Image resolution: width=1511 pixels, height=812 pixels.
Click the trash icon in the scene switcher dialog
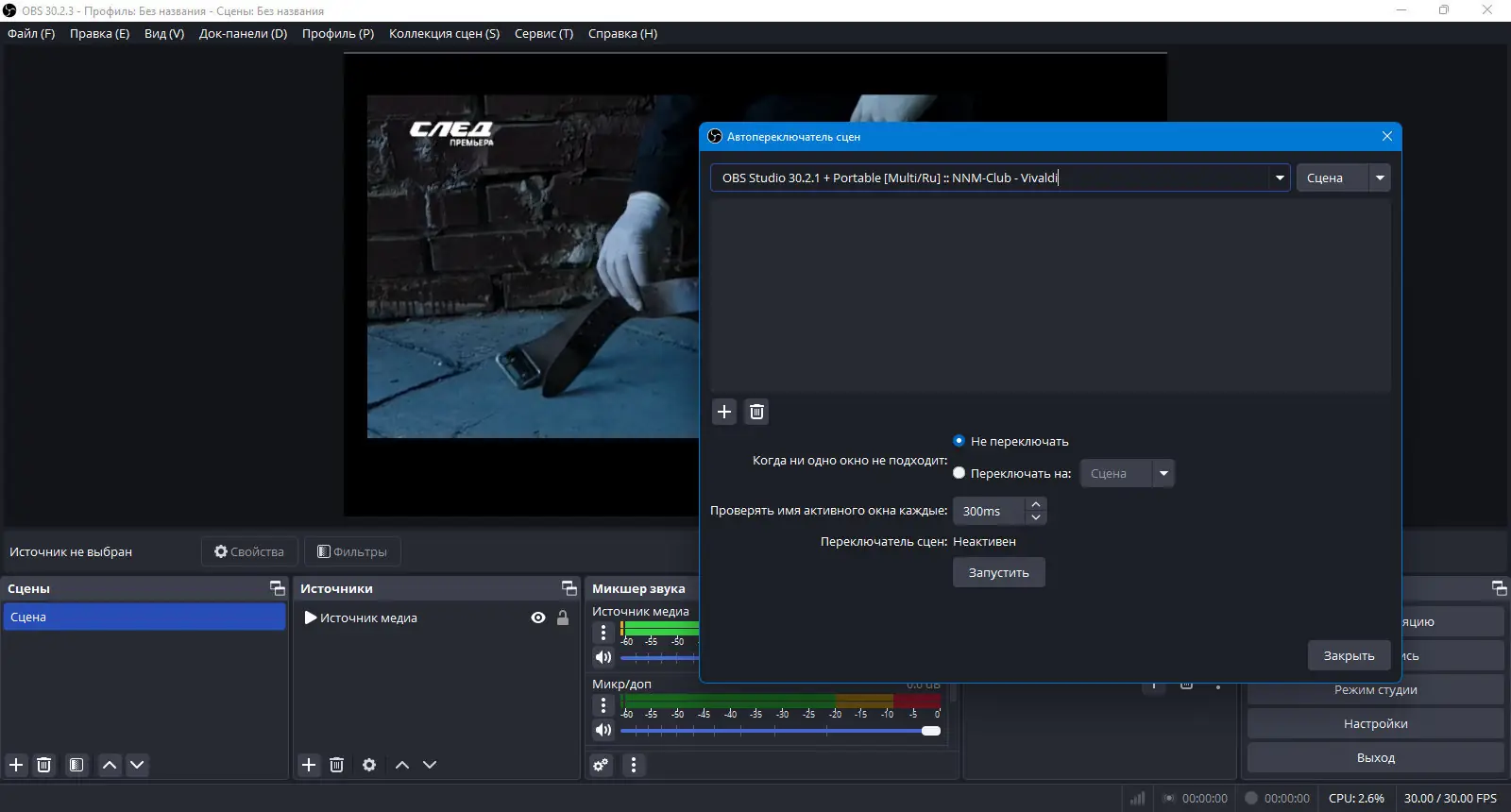pyautogui.click(x=756, y=412)
